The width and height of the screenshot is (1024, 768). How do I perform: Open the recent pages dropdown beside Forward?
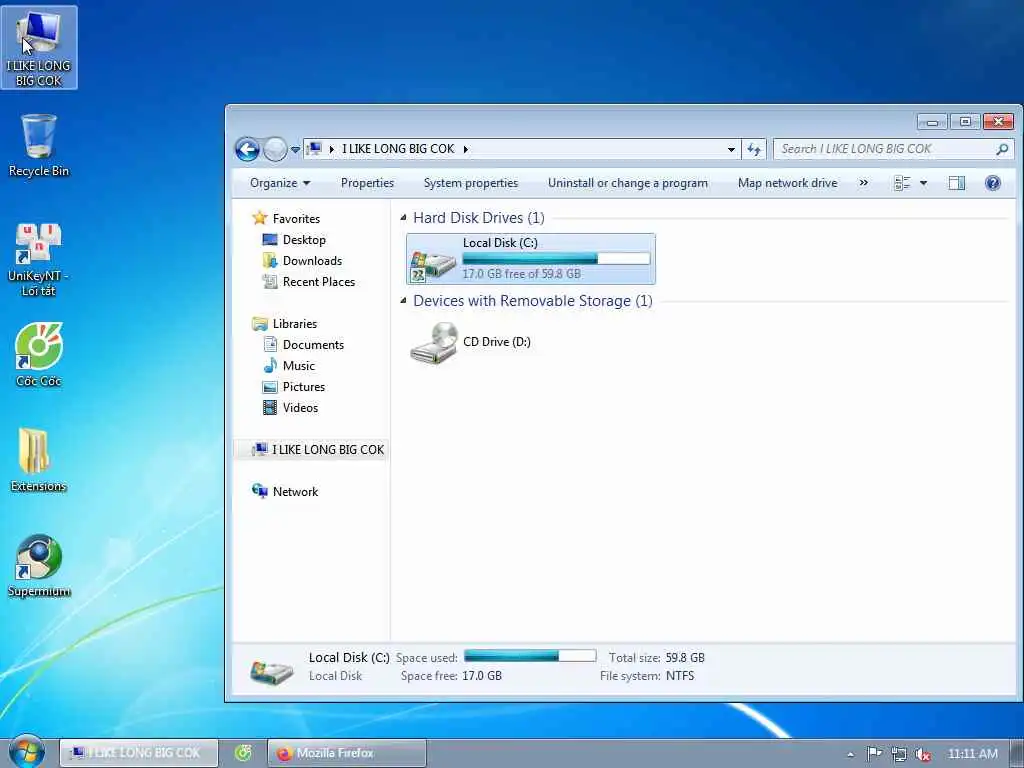coord(295,150)
